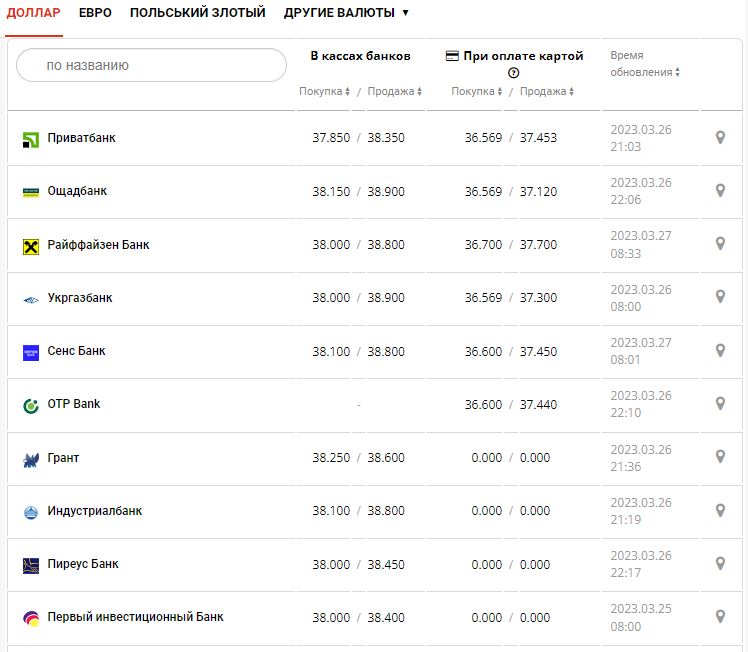Switch to the Польский злотый tab
This screenshot has height=652, width=748.
(x=197, y=13)
